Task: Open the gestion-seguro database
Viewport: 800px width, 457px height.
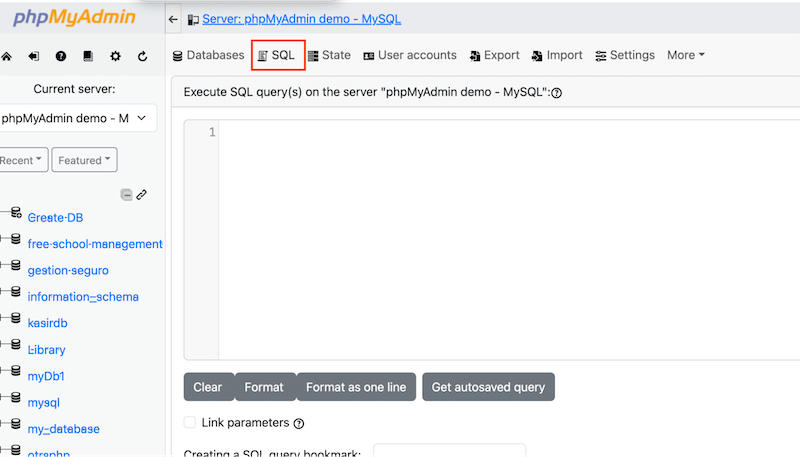Action: pos(68,271)
